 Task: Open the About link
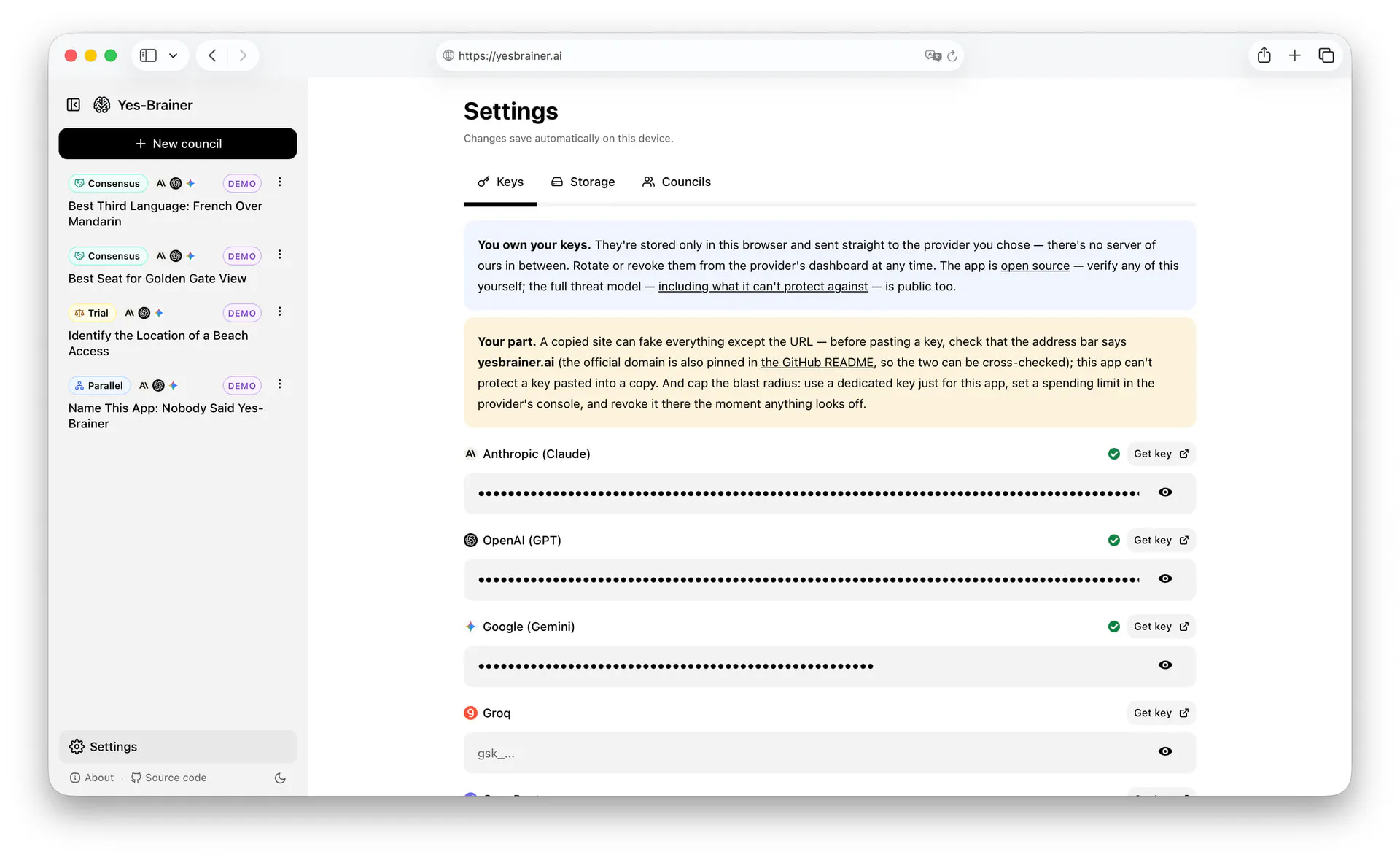point(92,778)
